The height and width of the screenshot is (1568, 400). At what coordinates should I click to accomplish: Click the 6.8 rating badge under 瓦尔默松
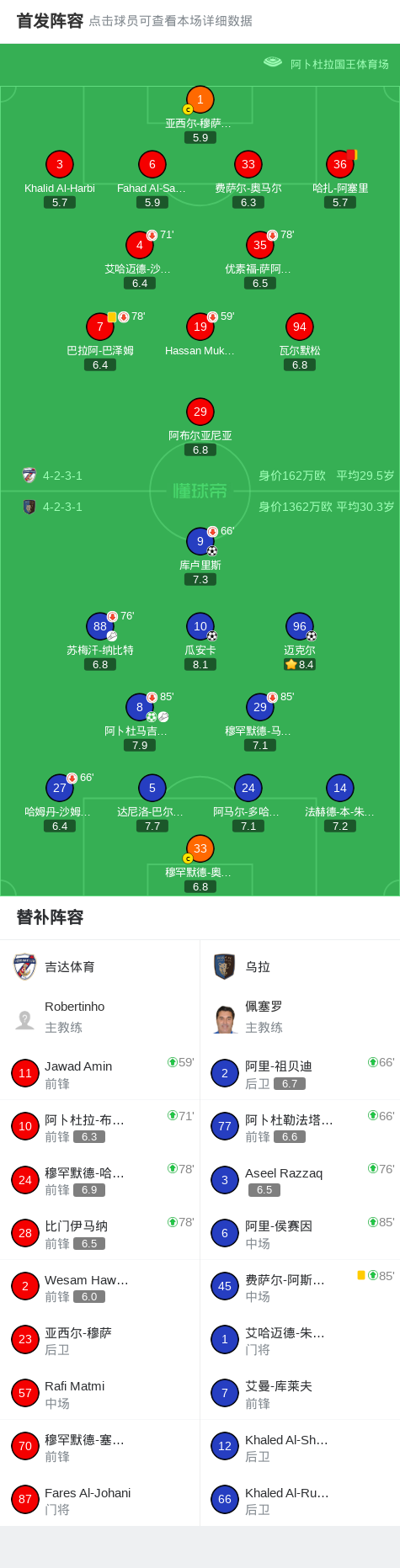(x=300, y=364)
